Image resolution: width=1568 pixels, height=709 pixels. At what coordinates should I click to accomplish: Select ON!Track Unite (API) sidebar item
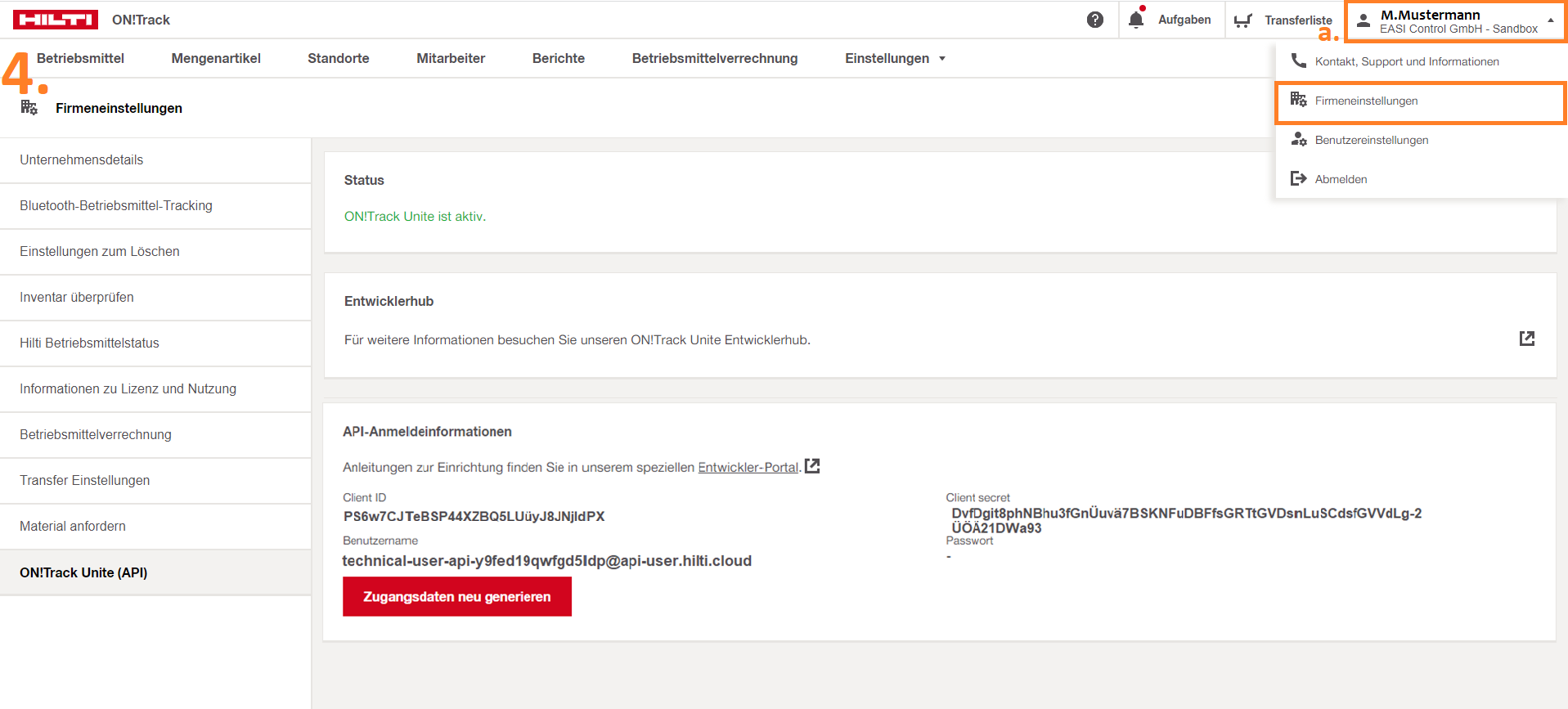(x=155, y=572)
